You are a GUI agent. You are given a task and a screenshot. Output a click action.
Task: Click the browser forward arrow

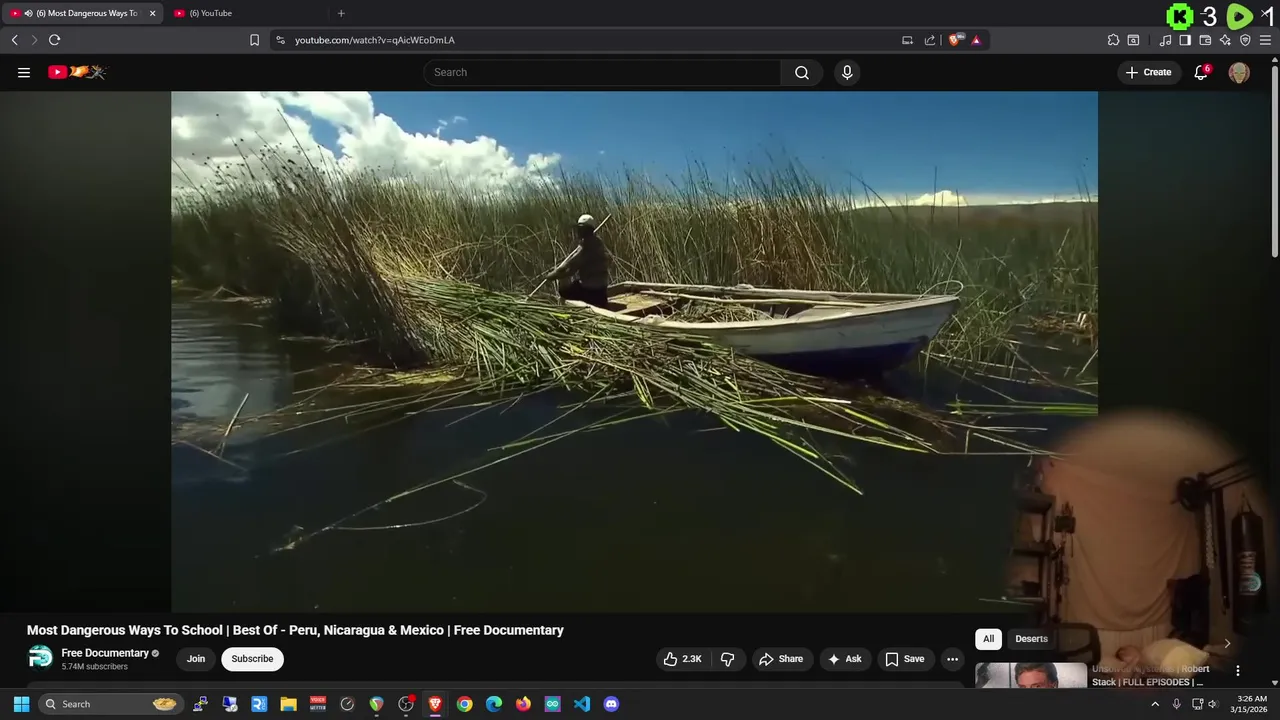34,40
